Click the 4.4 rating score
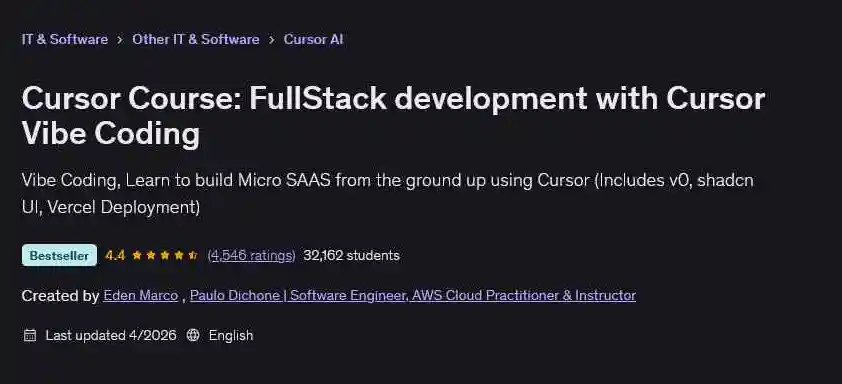The width and height of the screenshot is (842, 384). tap(115, 255)
